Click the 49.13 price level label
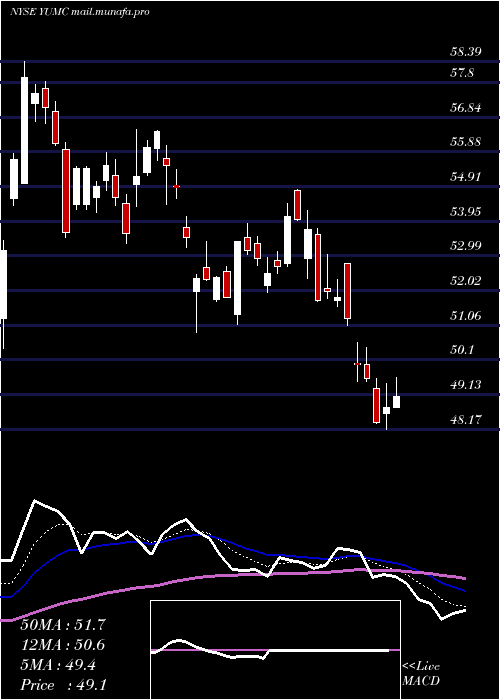 pyautogui.click(x=466, y=384)
